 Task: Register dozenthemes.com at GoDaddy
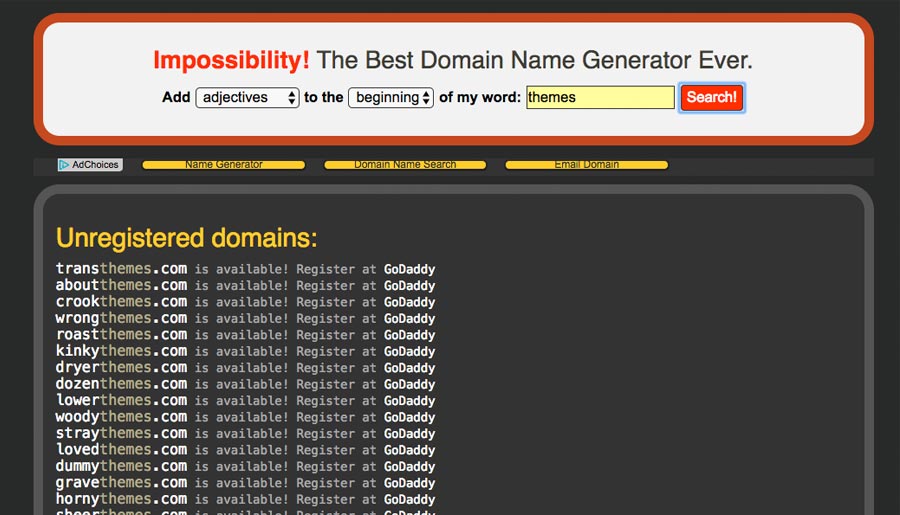point(409,385)
